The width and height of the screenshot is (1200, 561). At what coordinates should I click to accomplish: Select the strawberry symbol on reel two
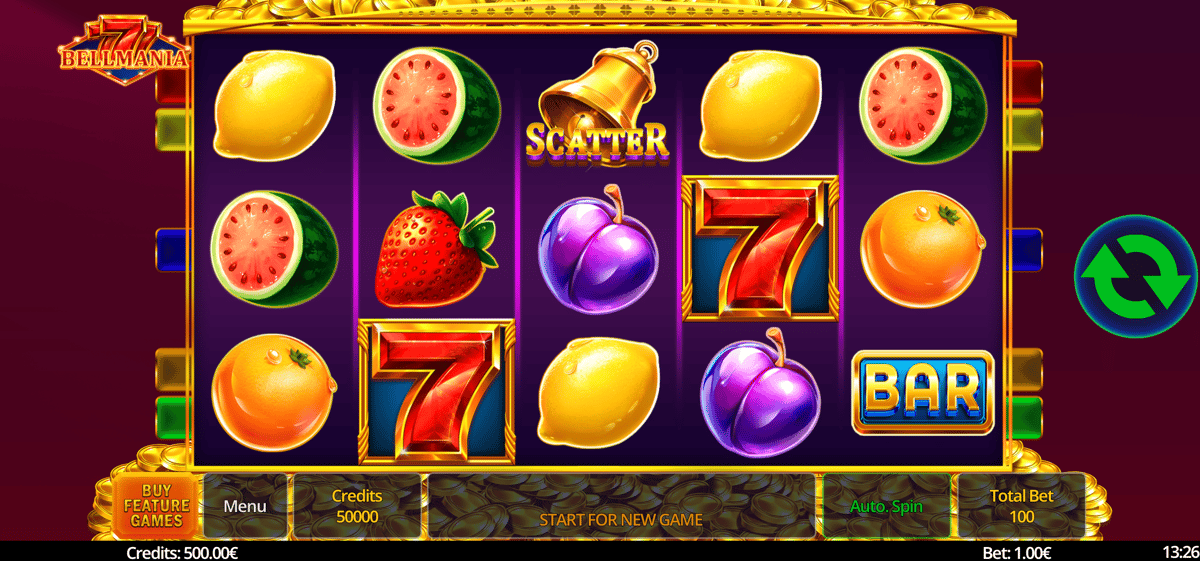pyautogui.click(x=435, y=248)
